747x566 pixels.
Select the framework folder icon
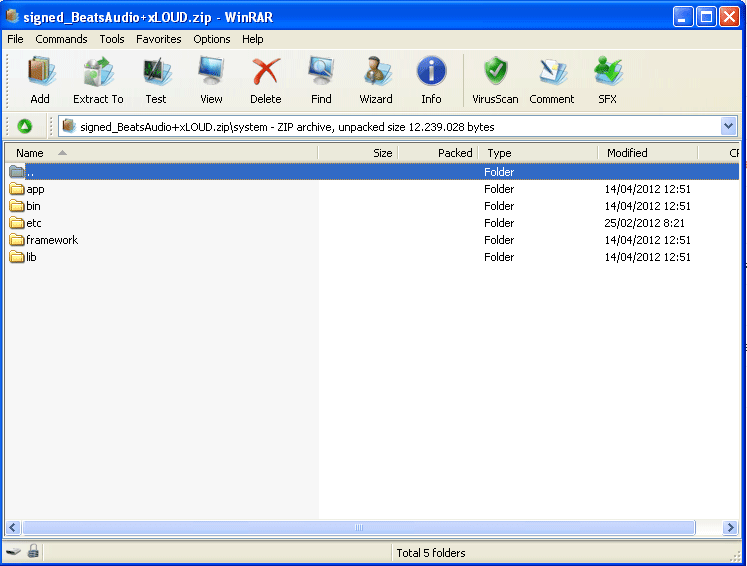point(17,240)
